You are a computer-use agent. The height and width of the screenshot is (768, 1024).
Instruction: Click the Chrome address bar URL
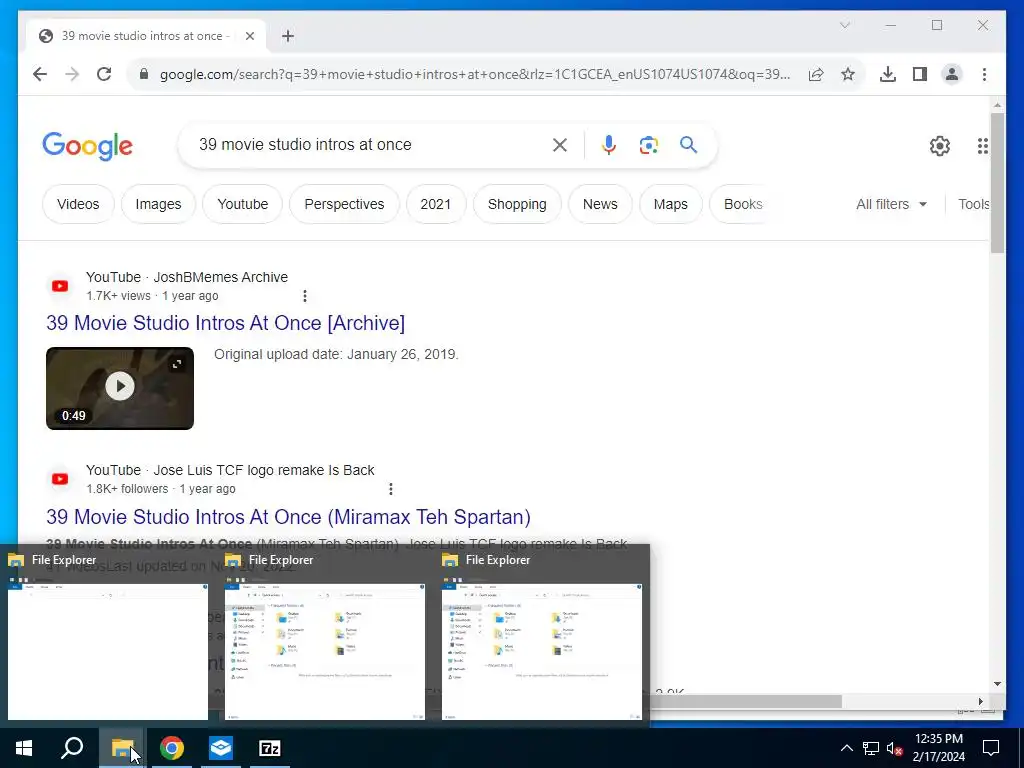[x=475, y=74]
